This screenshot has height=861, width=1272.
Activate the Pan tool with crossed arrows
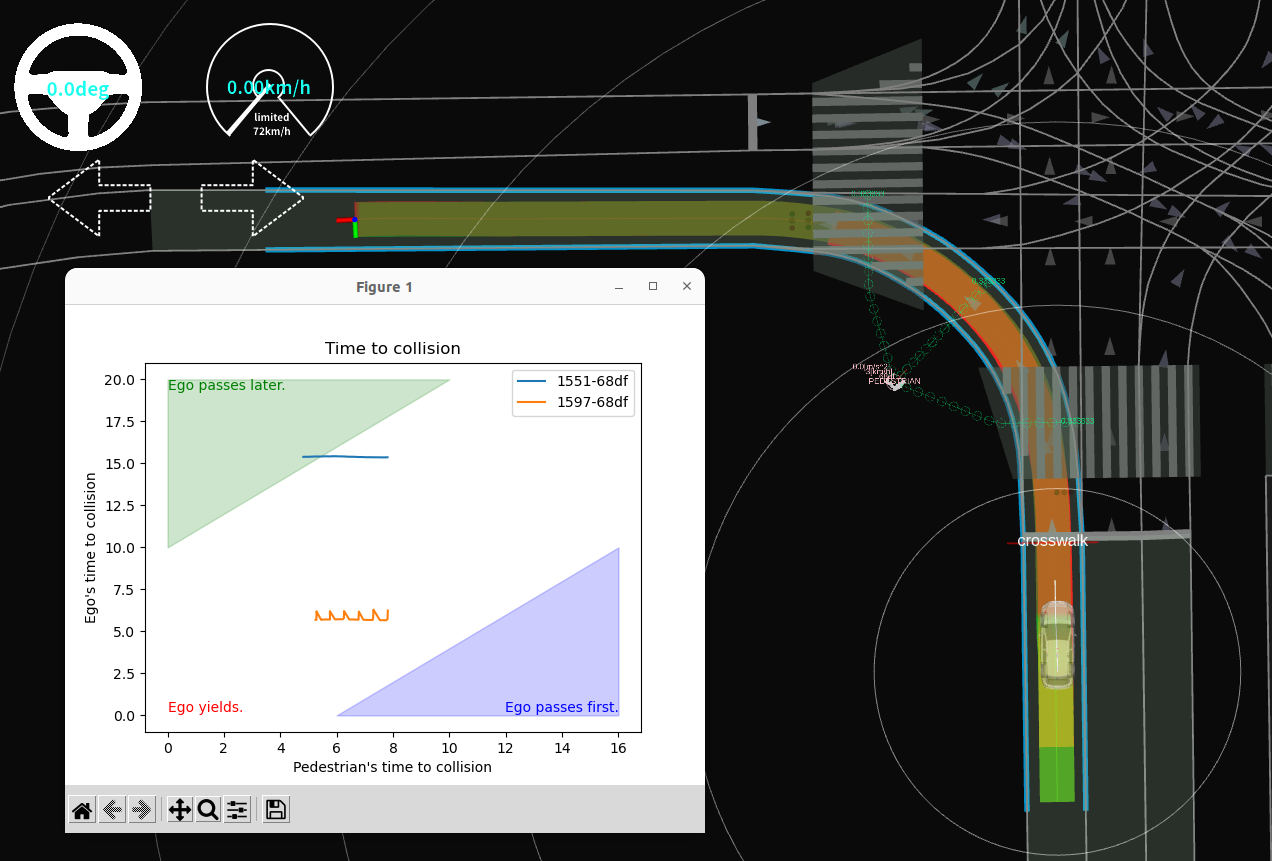180,810
